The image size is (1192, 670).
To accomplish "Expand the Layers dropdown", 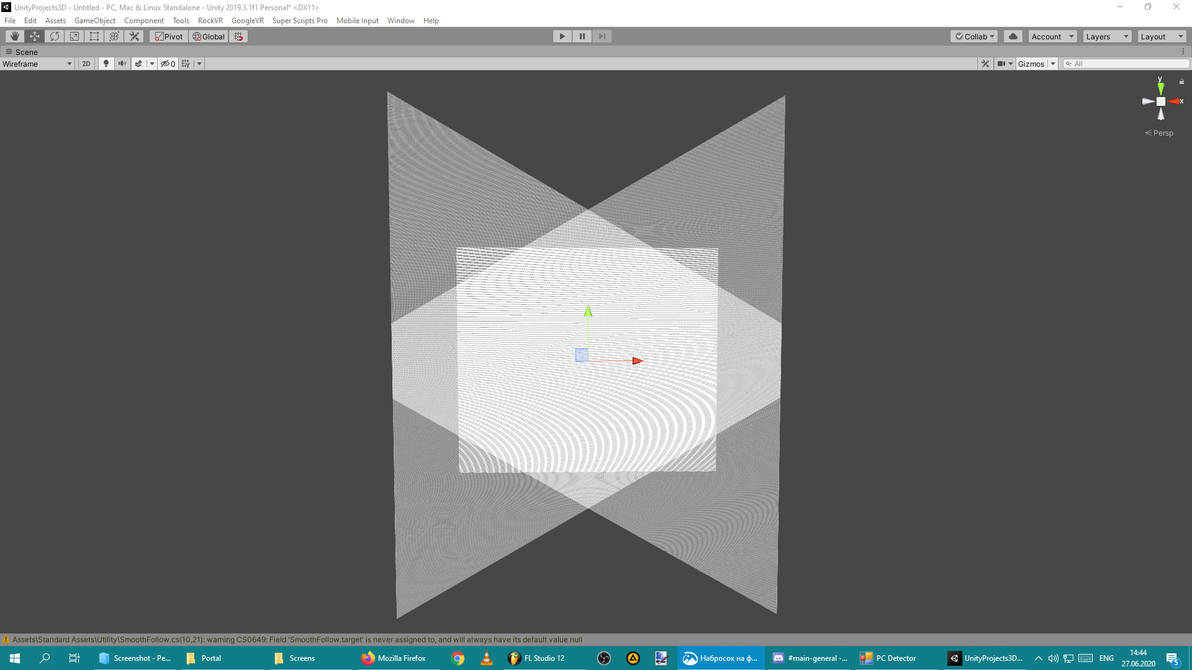I will (x=1105, y=36).
